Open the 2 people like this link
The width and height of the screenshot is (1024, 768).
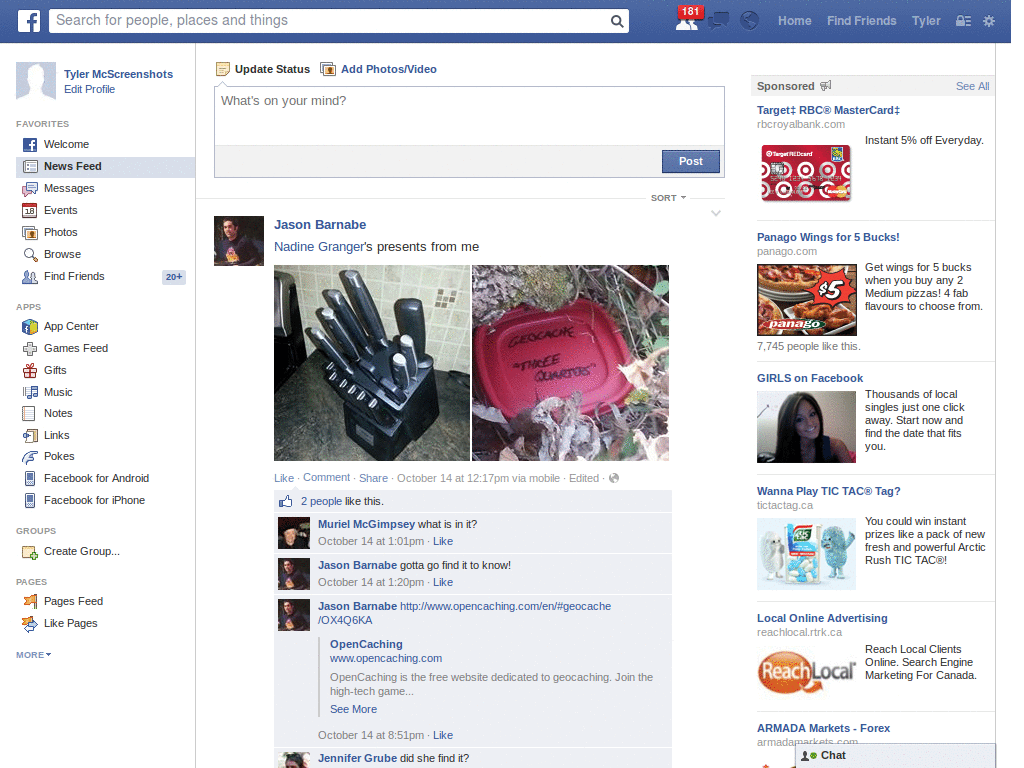(x=321, y=502)
